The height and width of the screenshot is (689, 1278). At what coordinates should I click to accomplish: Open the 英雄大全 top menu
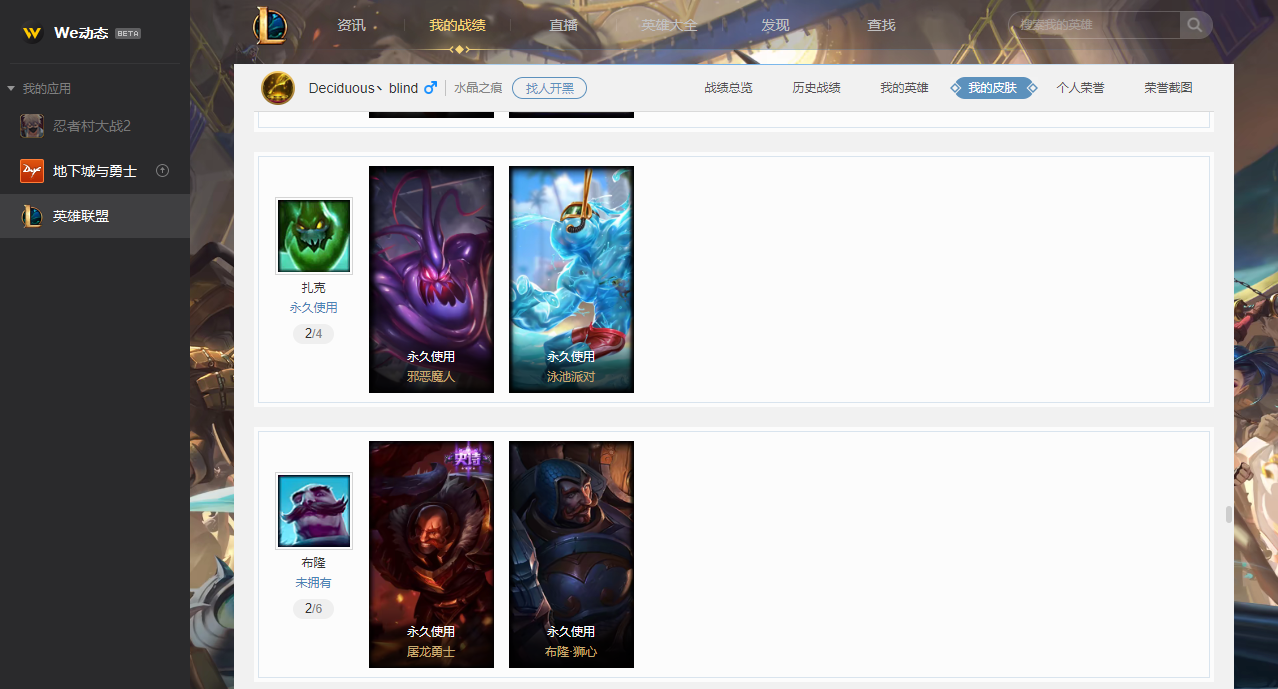(x=669, y=25)
